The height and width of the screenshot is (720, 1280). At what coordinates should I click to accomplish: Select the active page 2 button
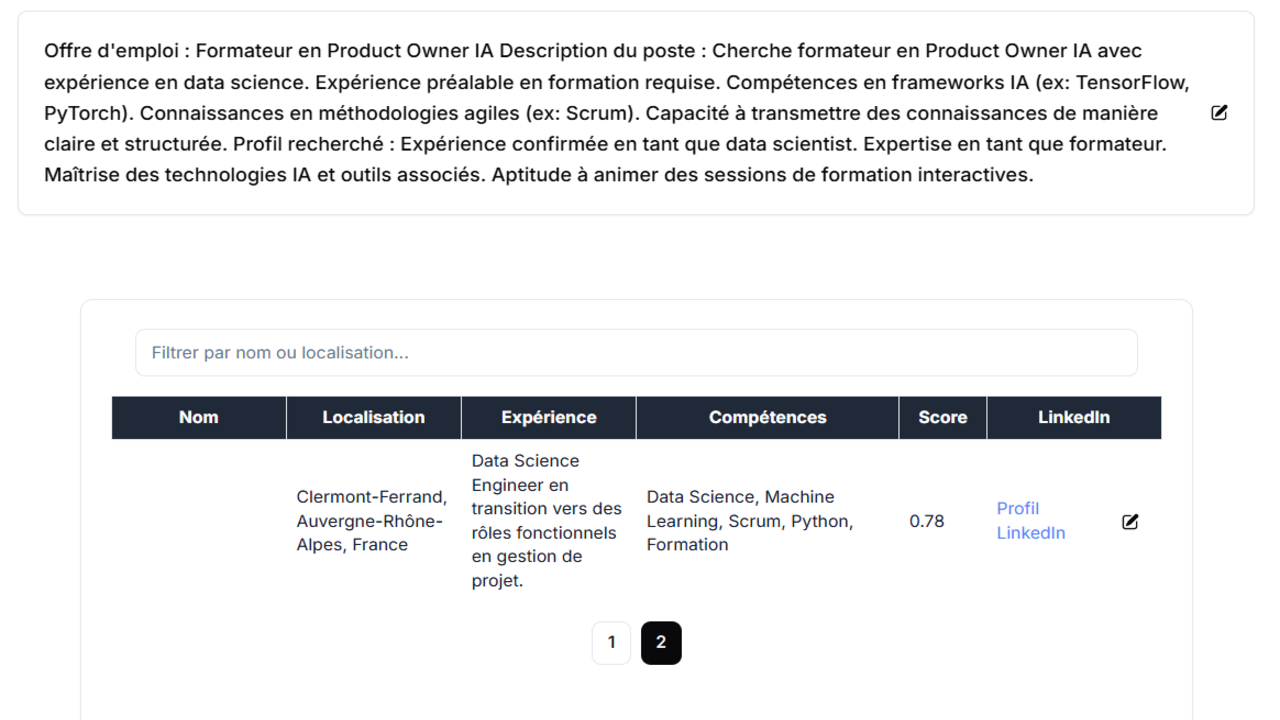point(661,643)
